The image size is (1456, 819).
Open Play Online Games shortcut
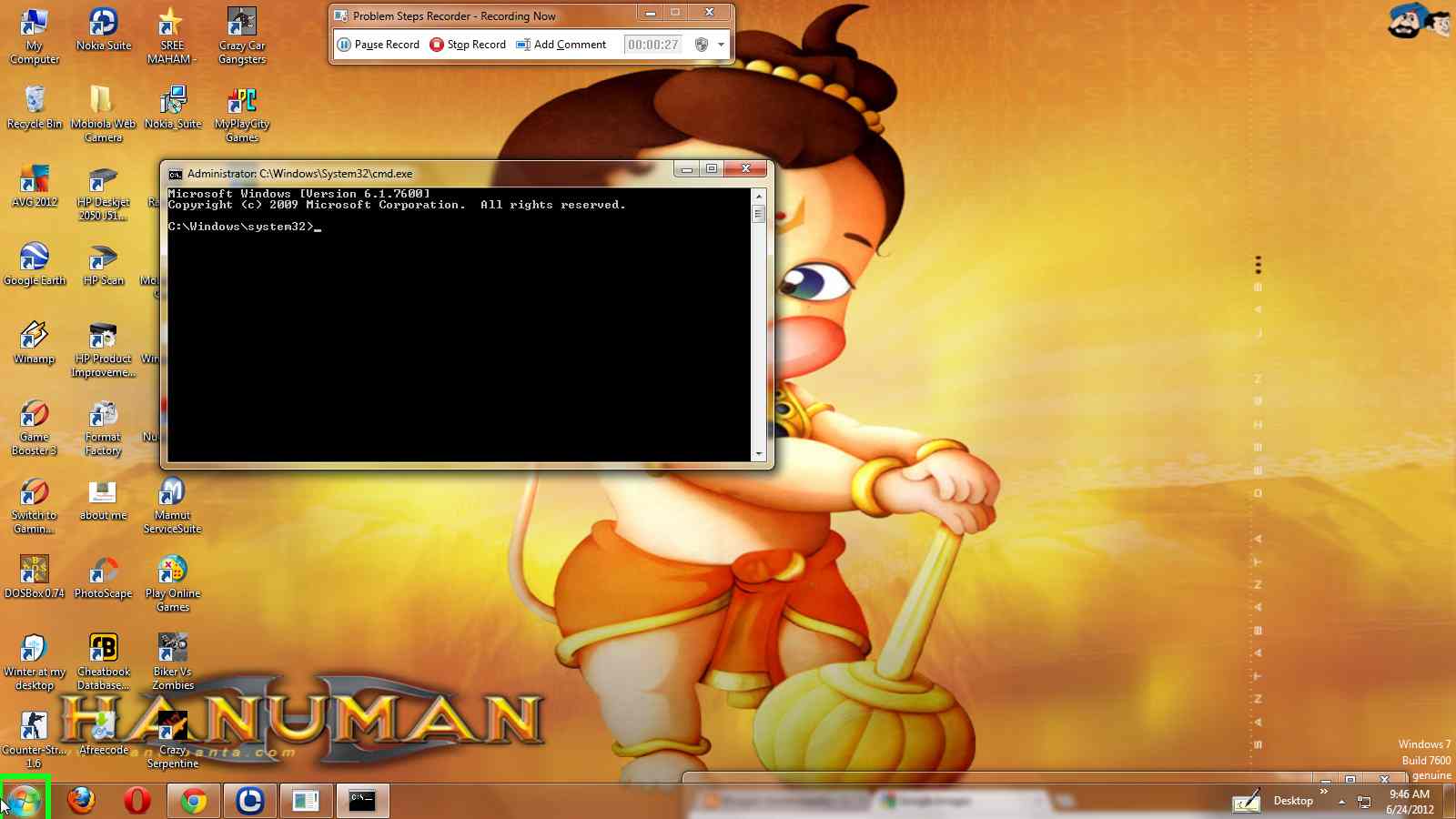(x=172, y=584)
